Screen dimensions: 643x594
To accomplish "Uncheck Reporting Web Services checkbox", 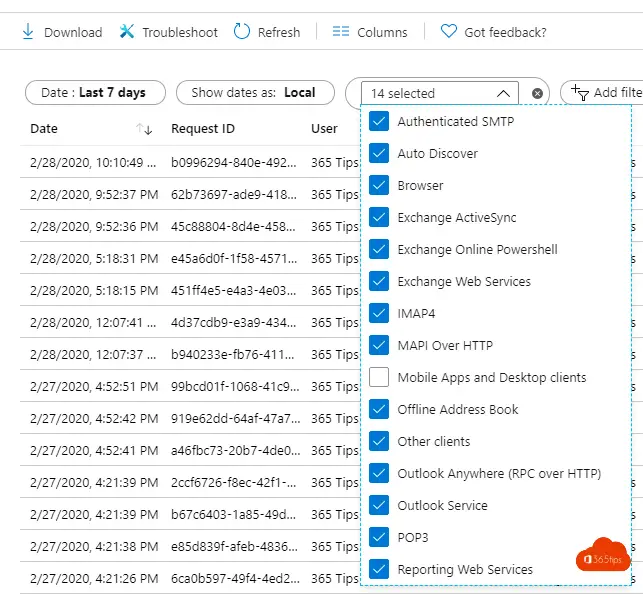I will 379,569.
